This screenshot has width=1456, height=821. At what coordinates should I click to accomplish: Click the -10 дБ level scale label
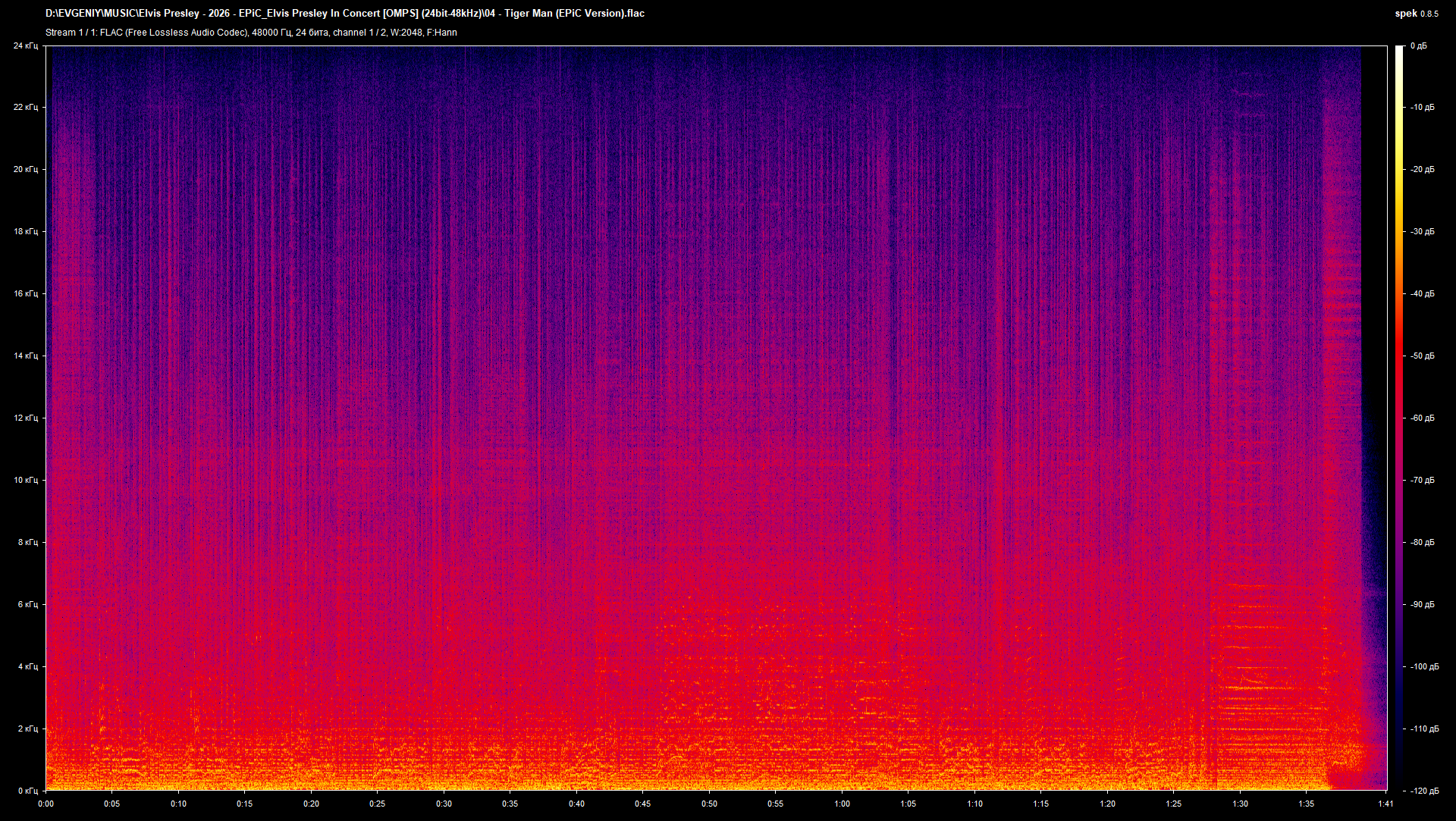(x=1422, y=108)
